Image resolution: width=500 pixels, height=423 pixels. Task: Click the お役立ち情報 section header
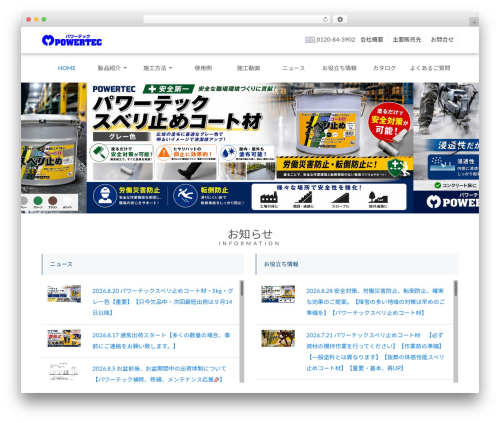pyautogui.click(x=357, y=264)
